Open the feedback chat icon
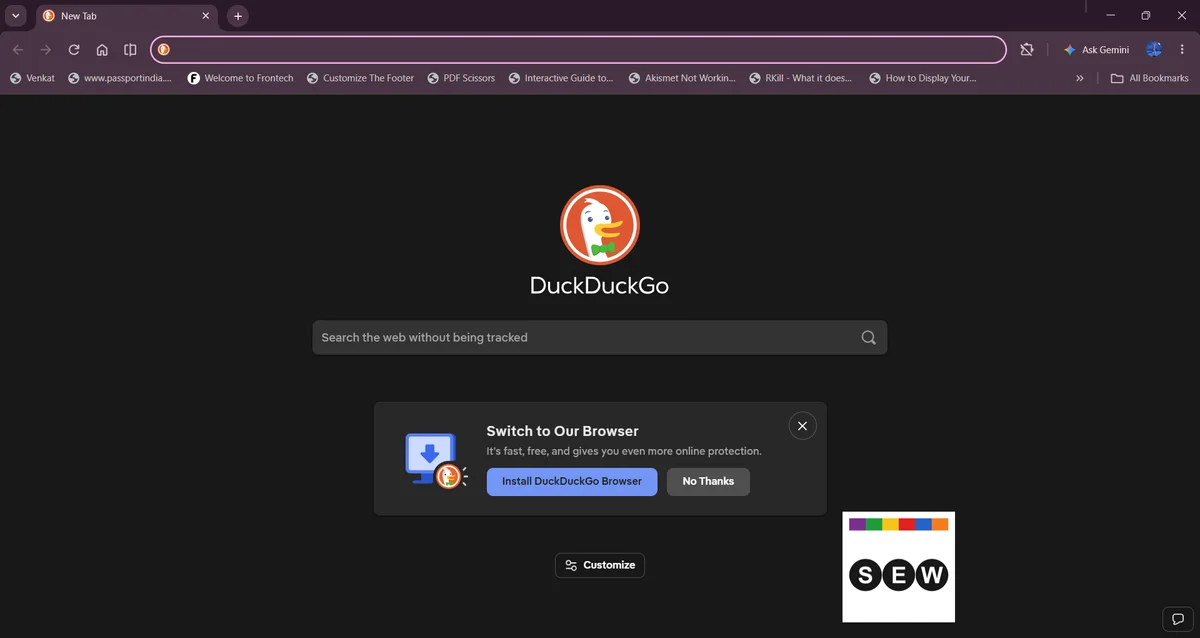Image resolution: width=1200 pixels, height=638 pixels. coord(1178,618)
